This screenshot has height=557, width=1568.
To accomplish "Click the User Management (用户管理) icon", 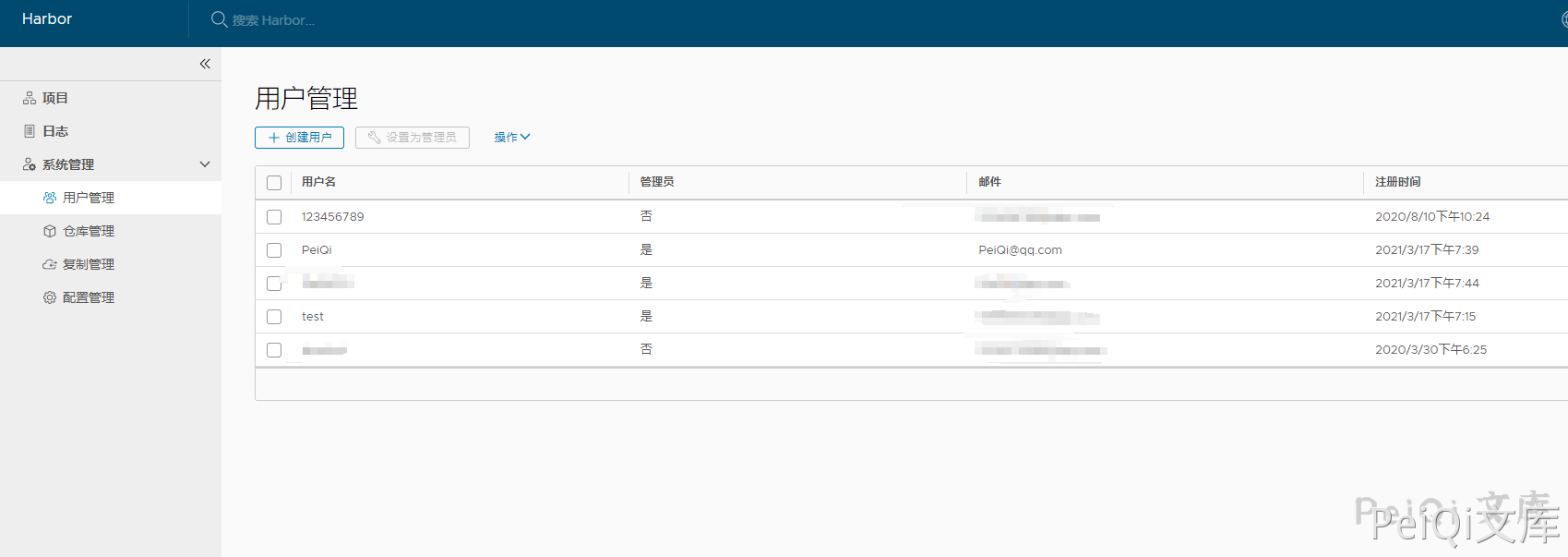I will [50, 198].
